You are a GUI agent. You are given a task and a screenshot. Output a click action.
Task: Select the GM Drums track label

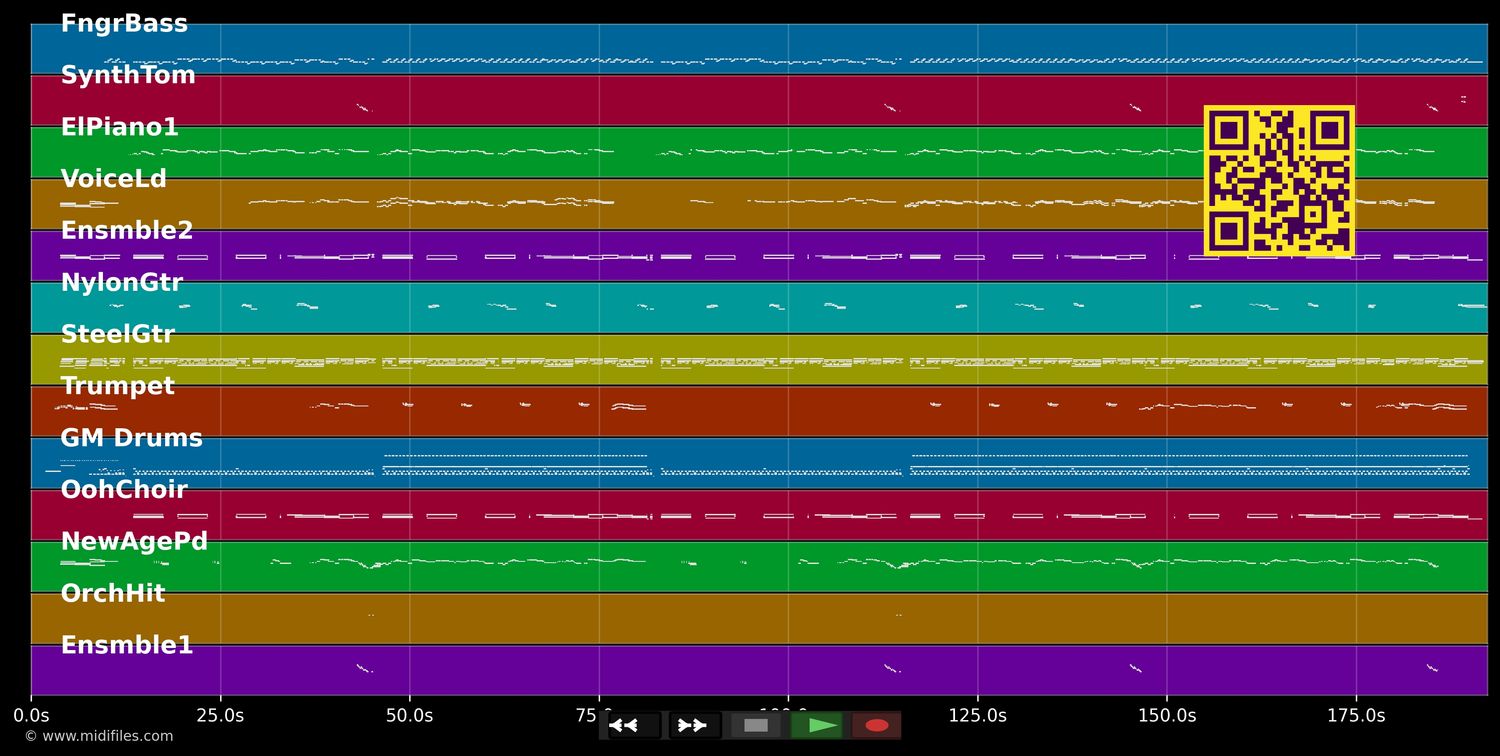coord(131,439)
